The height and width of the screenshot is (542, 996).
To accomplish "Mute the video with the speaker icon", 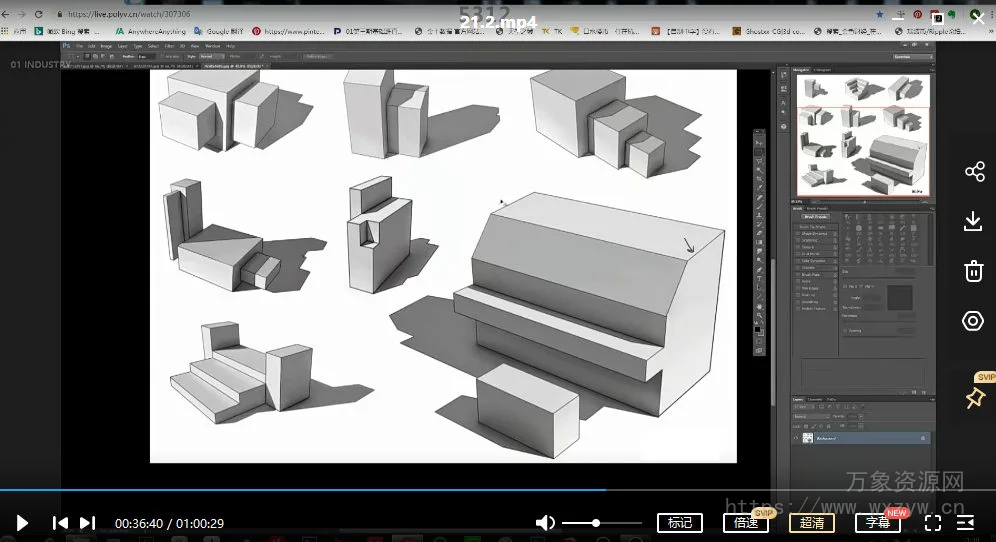I will [x=545, y=522].
